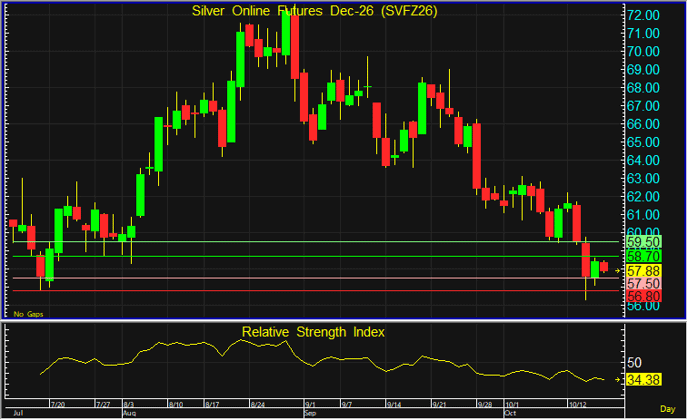Click the 7/27 date label
688x420 pixels.
point(103,404)
